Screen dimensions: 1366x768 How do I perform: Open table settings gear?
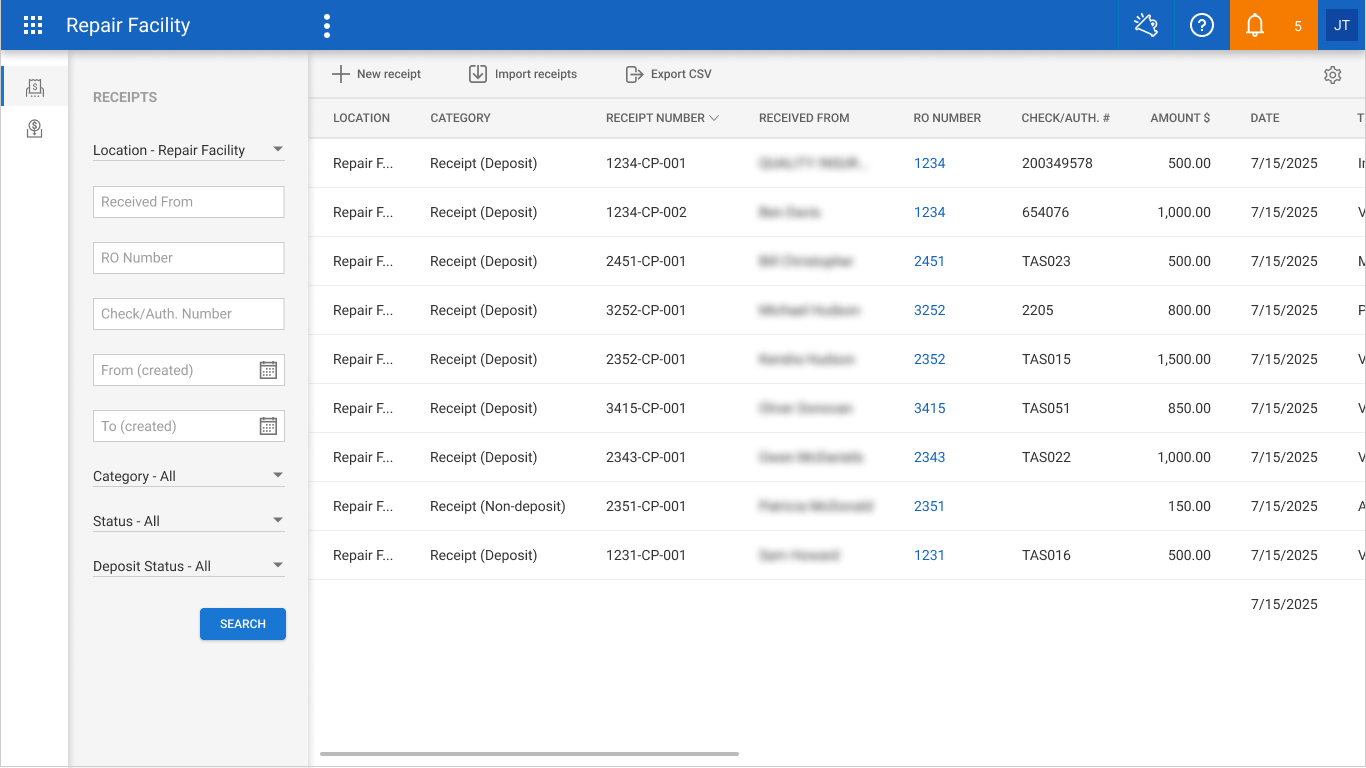pyautogui.click(x=1332, y=75)
